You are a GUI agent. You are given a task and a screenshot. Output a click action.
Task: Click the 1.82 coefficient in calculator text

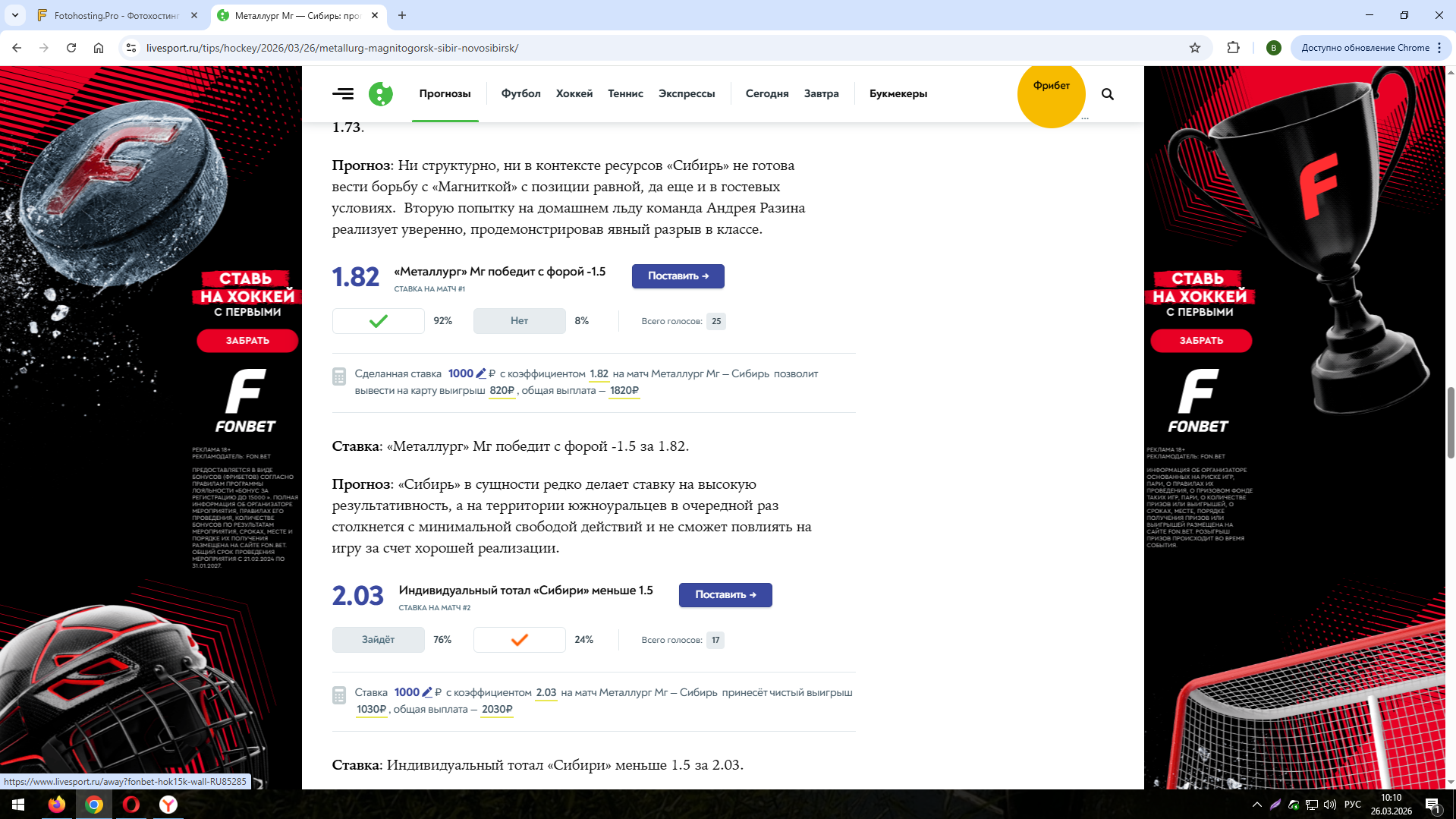(599, 374)
